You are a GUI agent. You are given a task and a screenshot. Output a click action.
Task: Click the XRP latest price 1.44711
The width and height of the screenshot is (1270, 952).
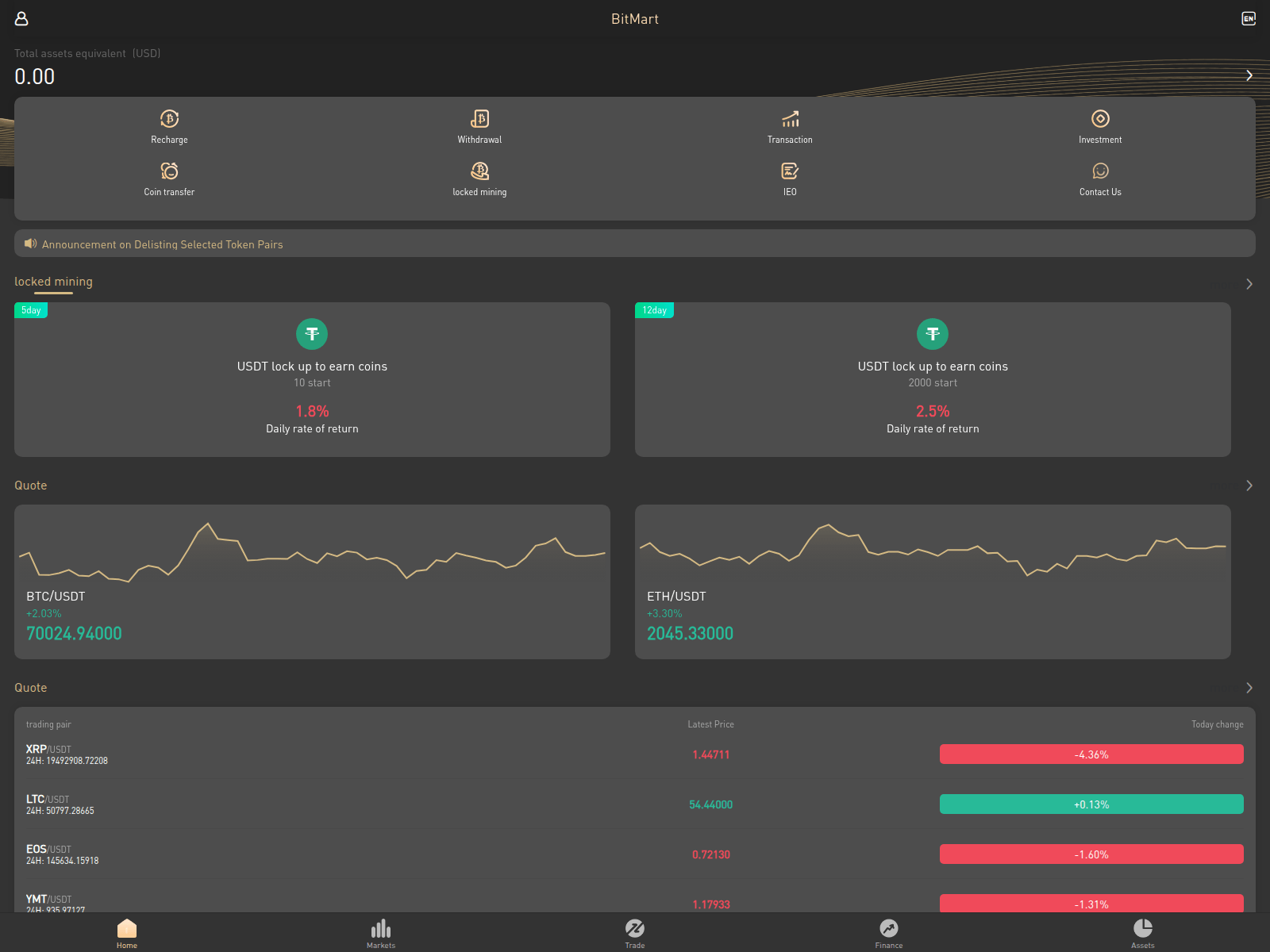711,754
